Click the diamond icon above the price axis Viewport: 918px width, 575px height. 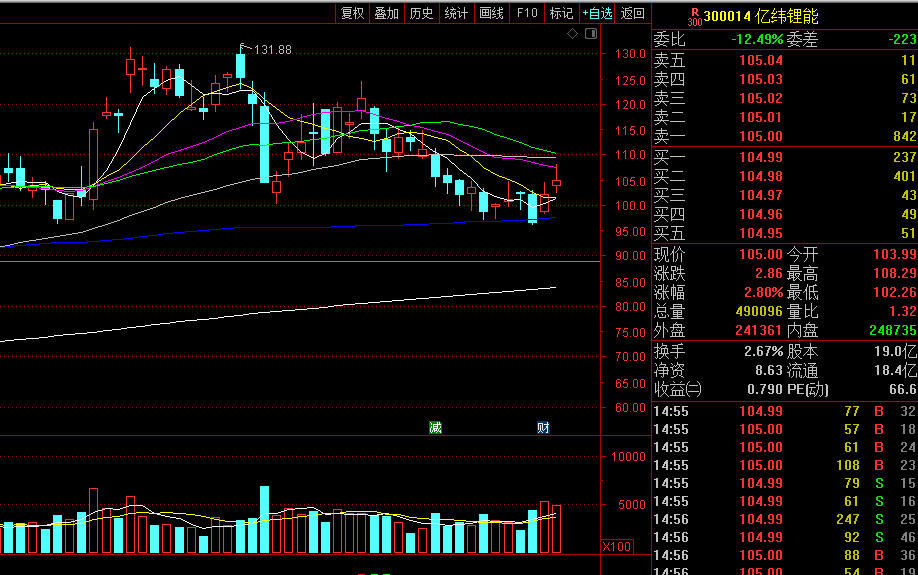pos(573,34)
